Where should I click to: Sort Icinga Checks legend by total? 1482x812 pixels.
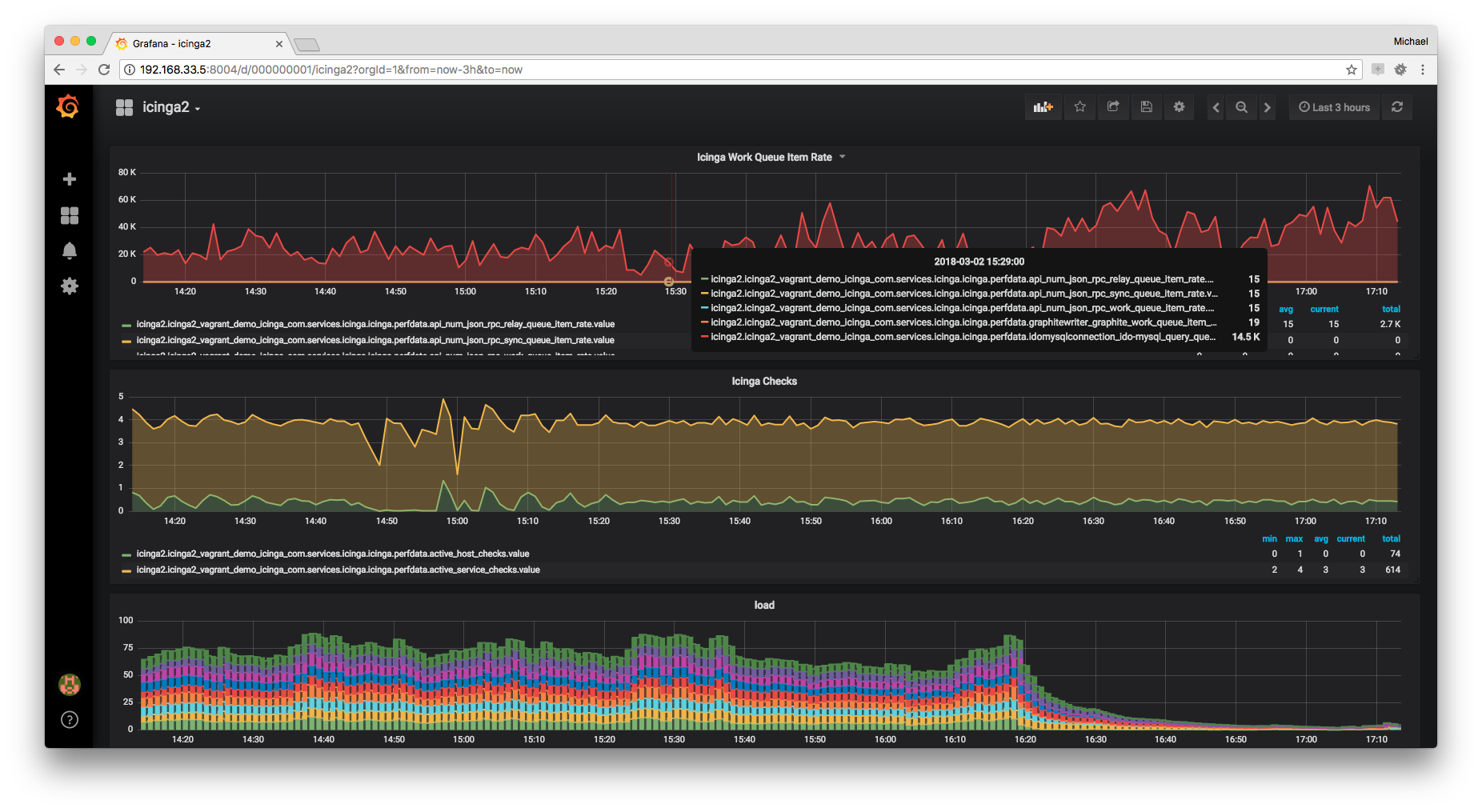pyautogui.click(x=1391, y=539)
